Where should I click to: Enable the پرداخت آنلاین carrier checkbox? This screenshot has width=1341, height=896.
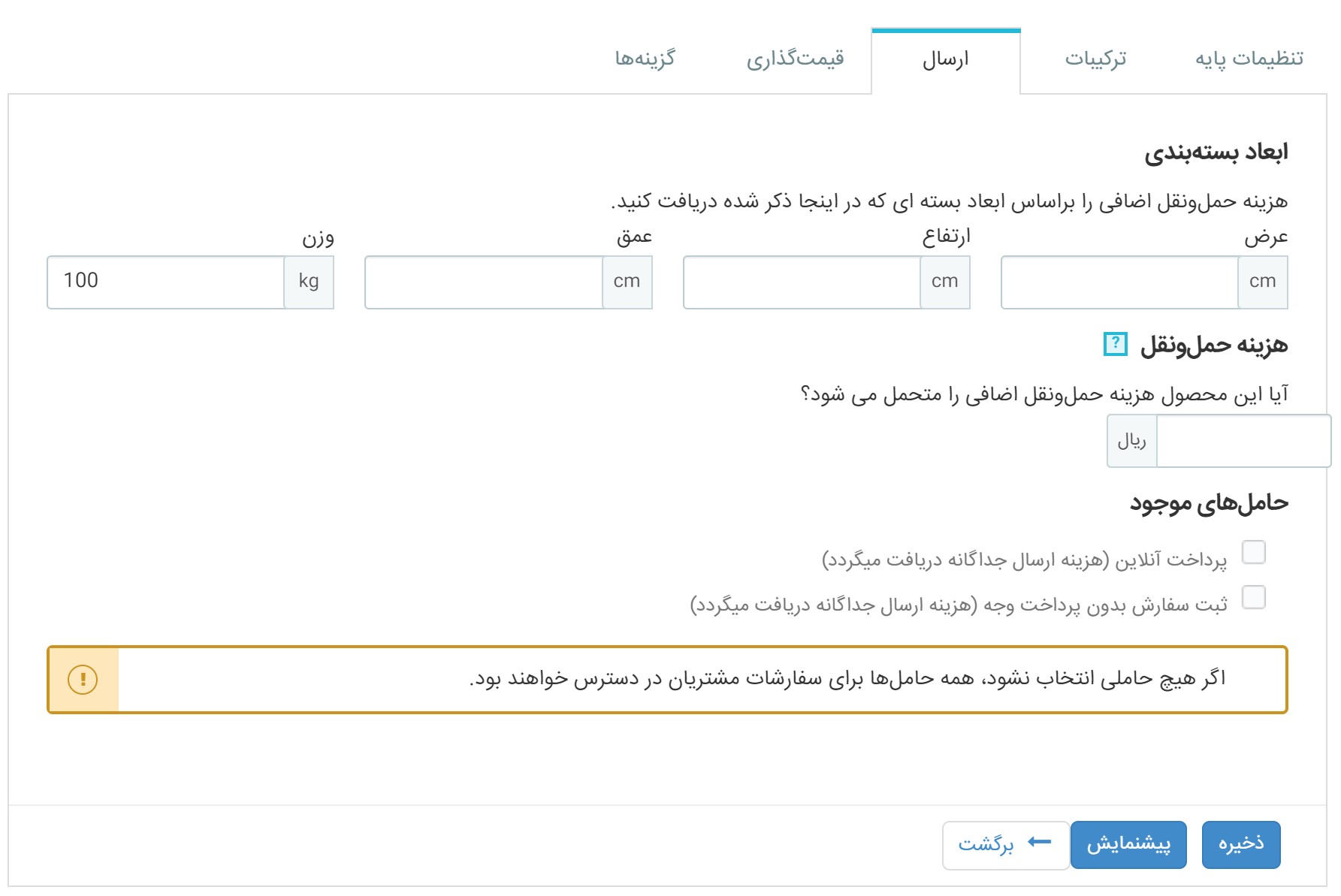click(x=1254, y=552)
